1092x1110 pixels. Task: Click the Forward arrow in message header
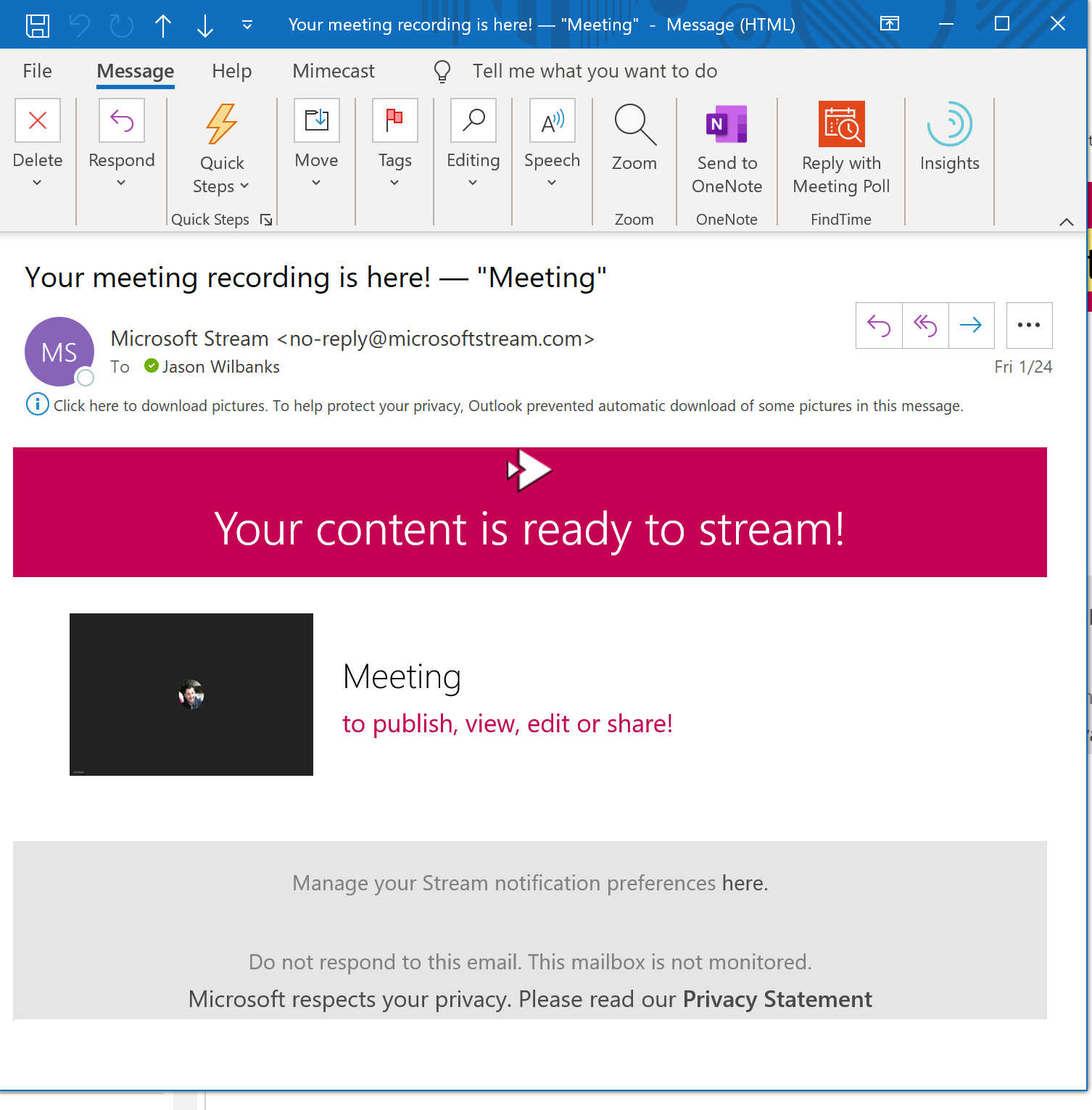coord(971,326)
